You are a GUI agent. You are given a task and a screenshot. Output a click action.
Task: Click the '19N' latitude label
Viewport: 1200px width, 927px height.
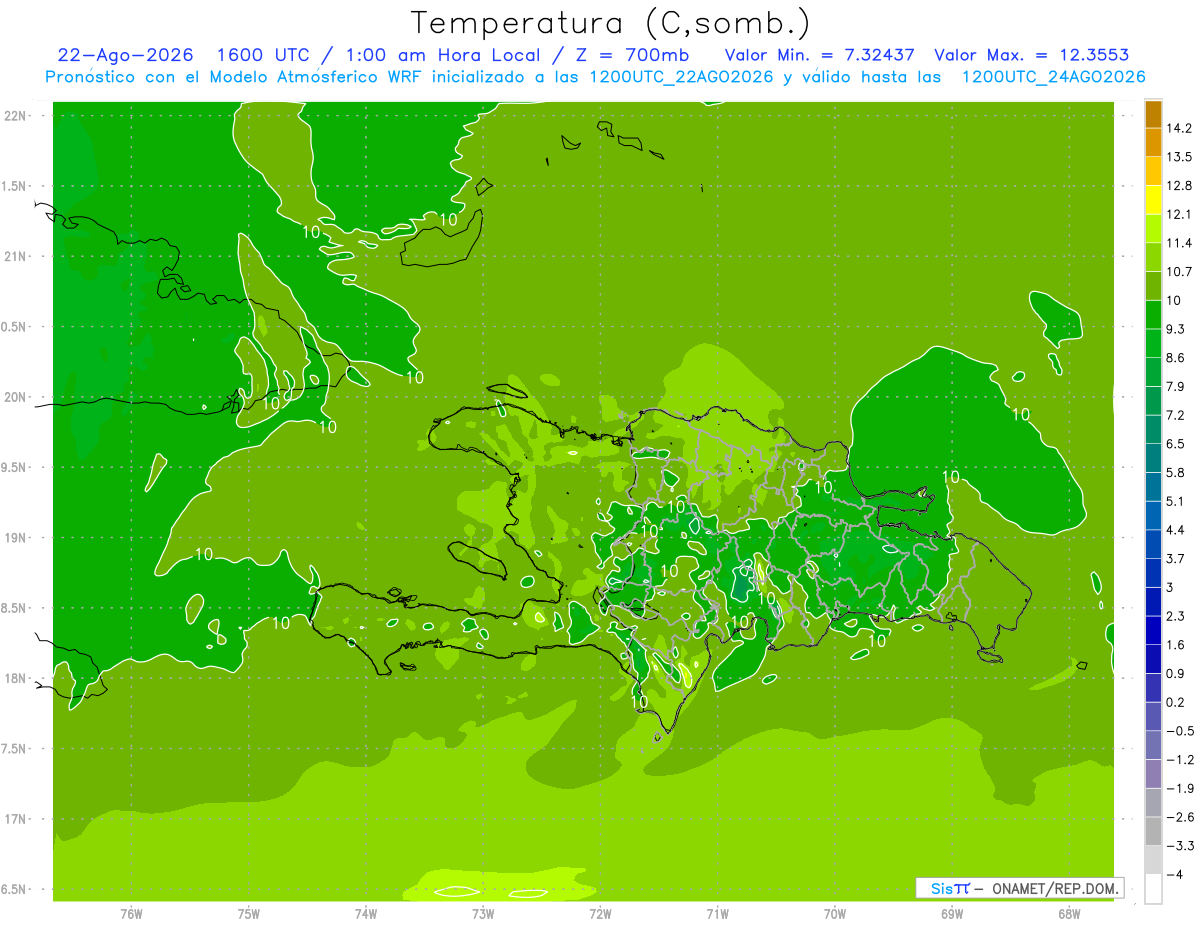tap(14, 538)
